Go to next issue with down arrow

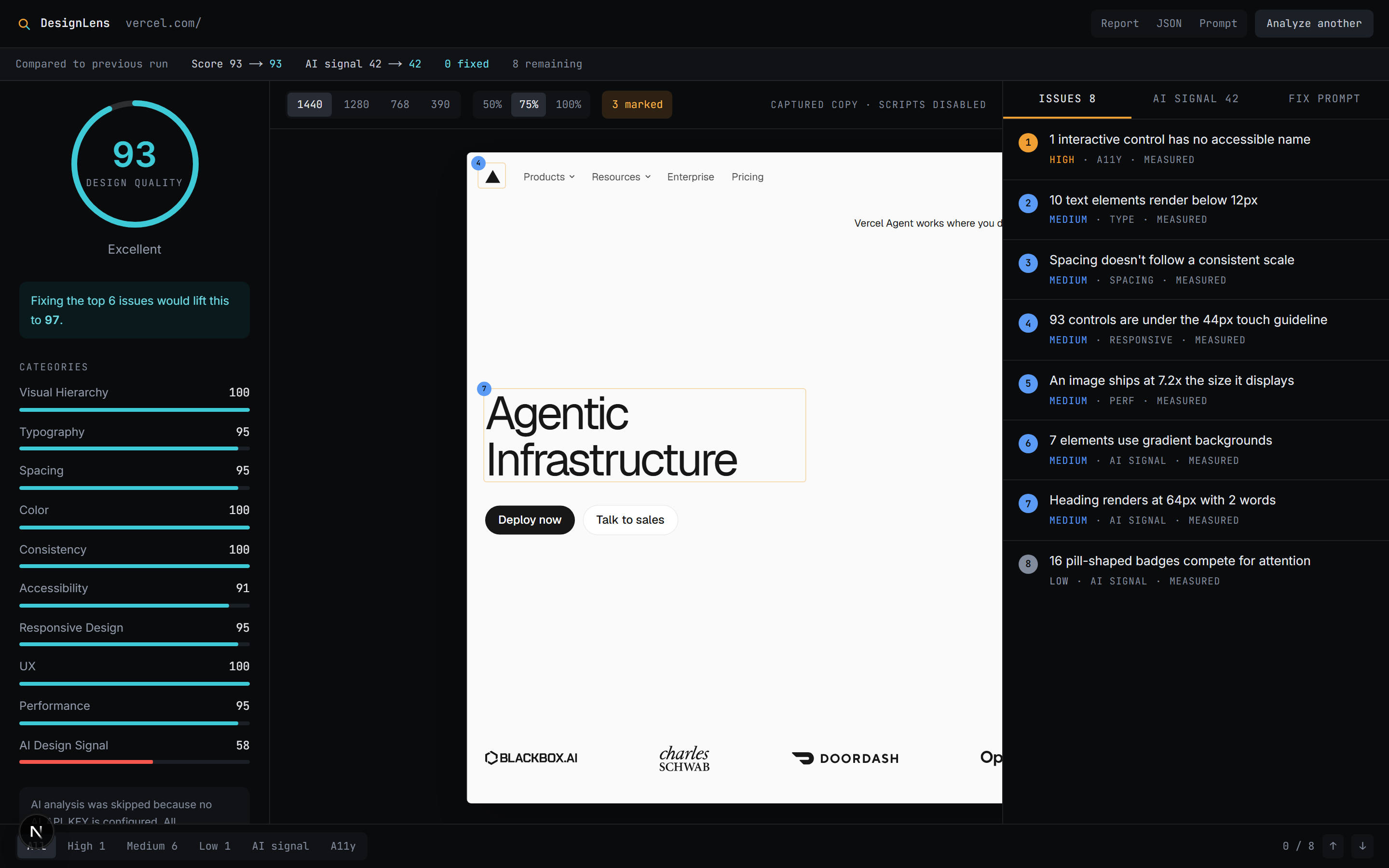[1362, 846]
